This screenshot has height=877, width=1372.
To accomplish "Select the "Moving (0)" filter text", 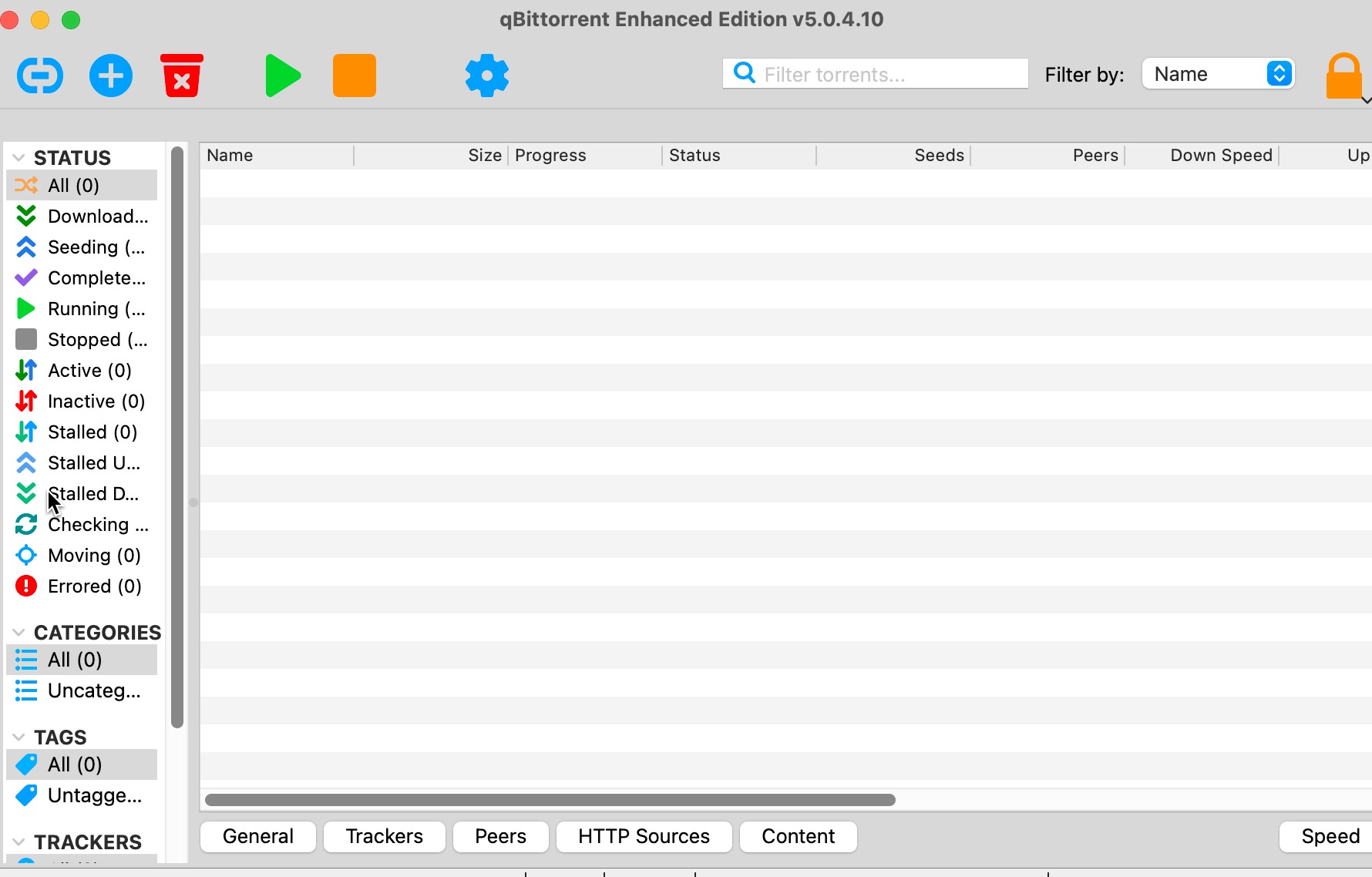I will pos(94,556).
